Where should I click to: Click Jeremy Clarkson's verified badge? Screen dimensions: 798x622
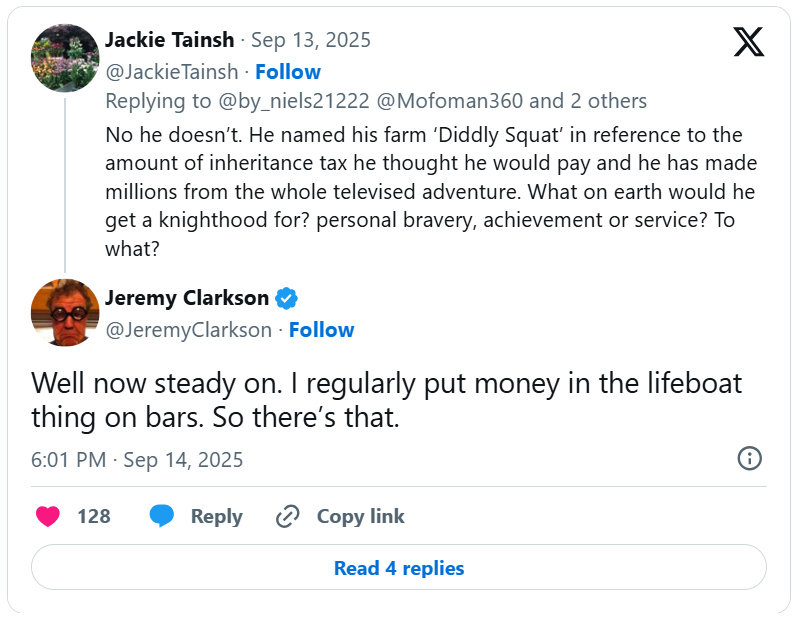coord(287,298)
